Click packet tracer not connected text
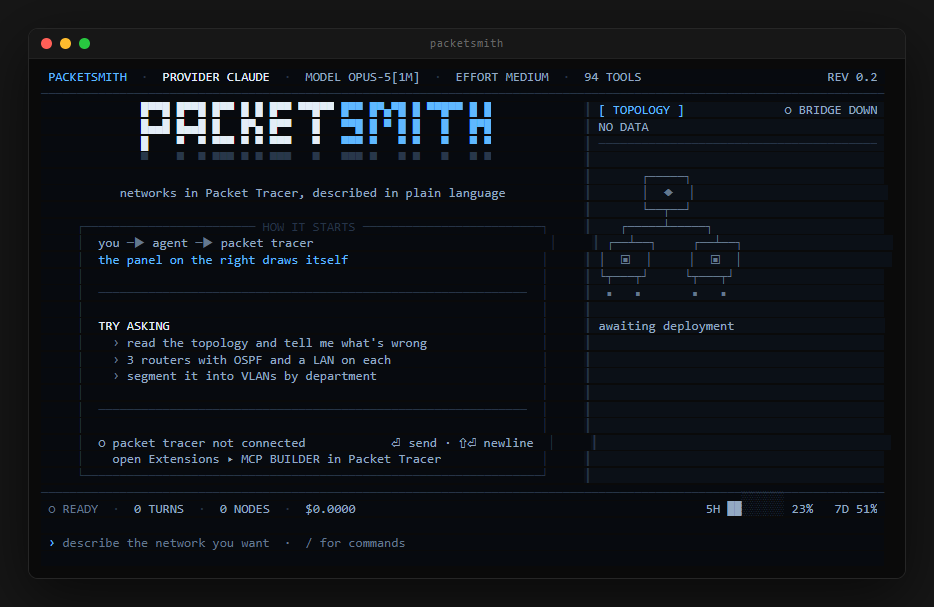 pos(208,443)
